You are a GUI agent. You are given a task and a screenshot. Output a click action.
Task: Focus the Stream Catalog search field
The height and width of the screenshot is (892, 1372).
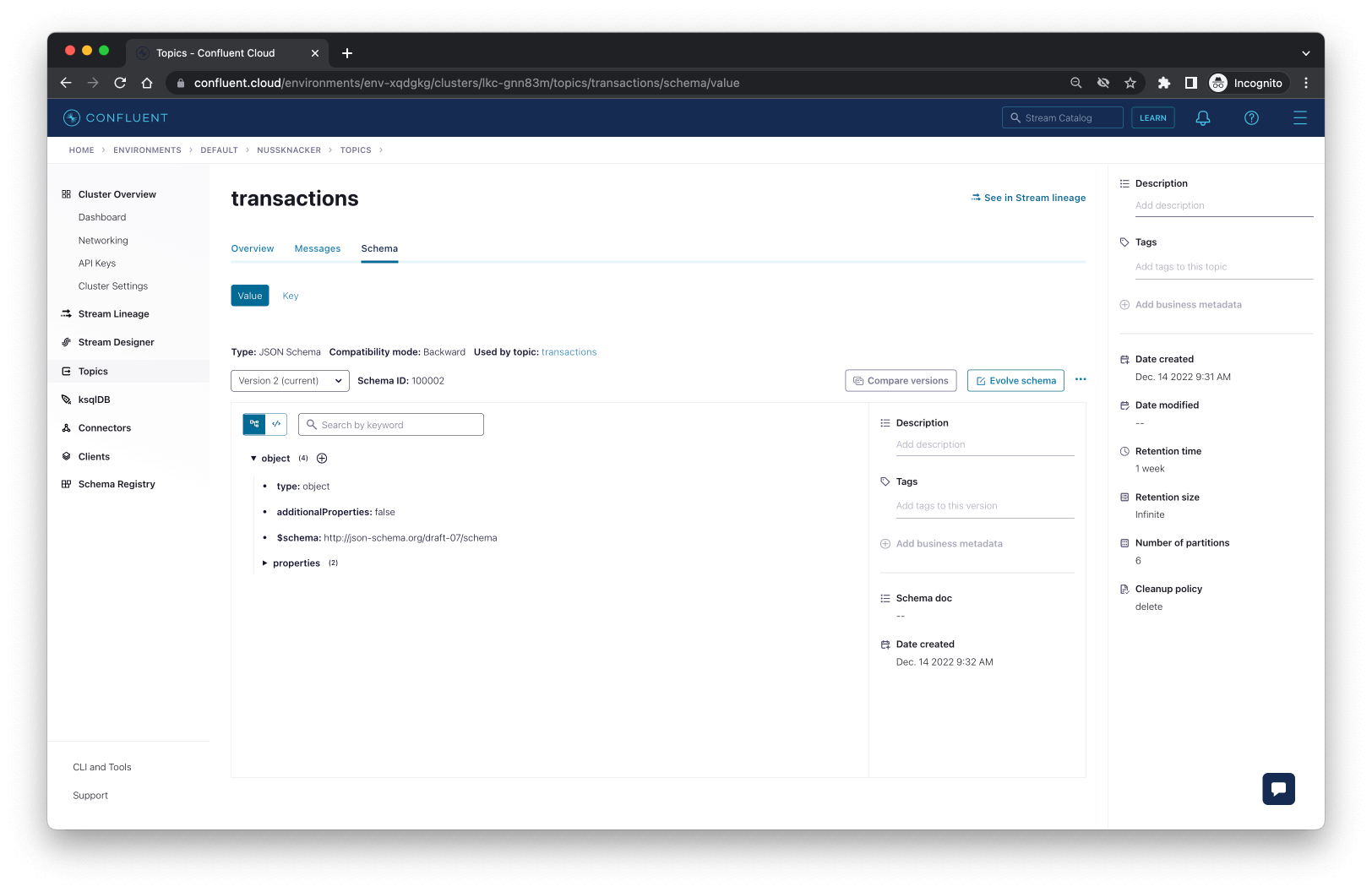tap(1063, 118)
